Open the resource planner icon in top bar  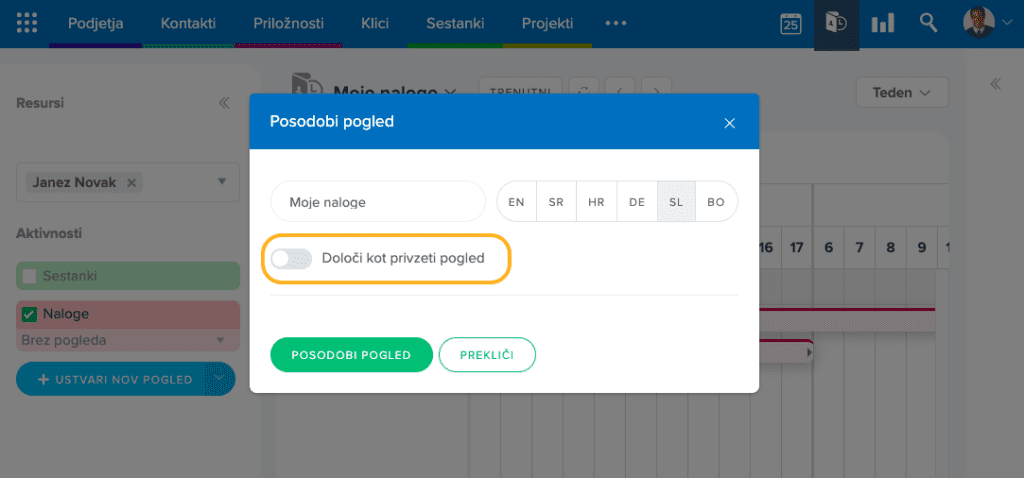tap(837, 24)
